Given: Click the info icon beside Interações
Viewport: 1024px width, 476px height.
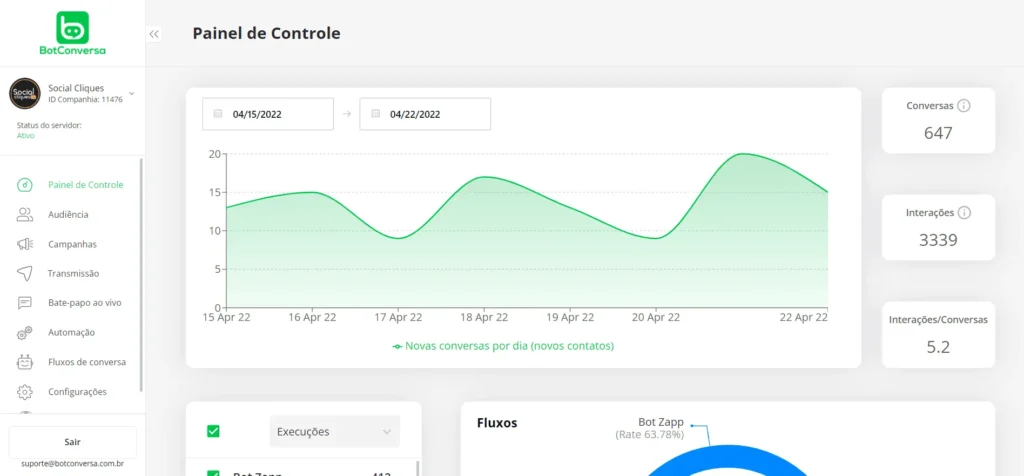Looking at the screenshot, I should [x=964, y=213].
